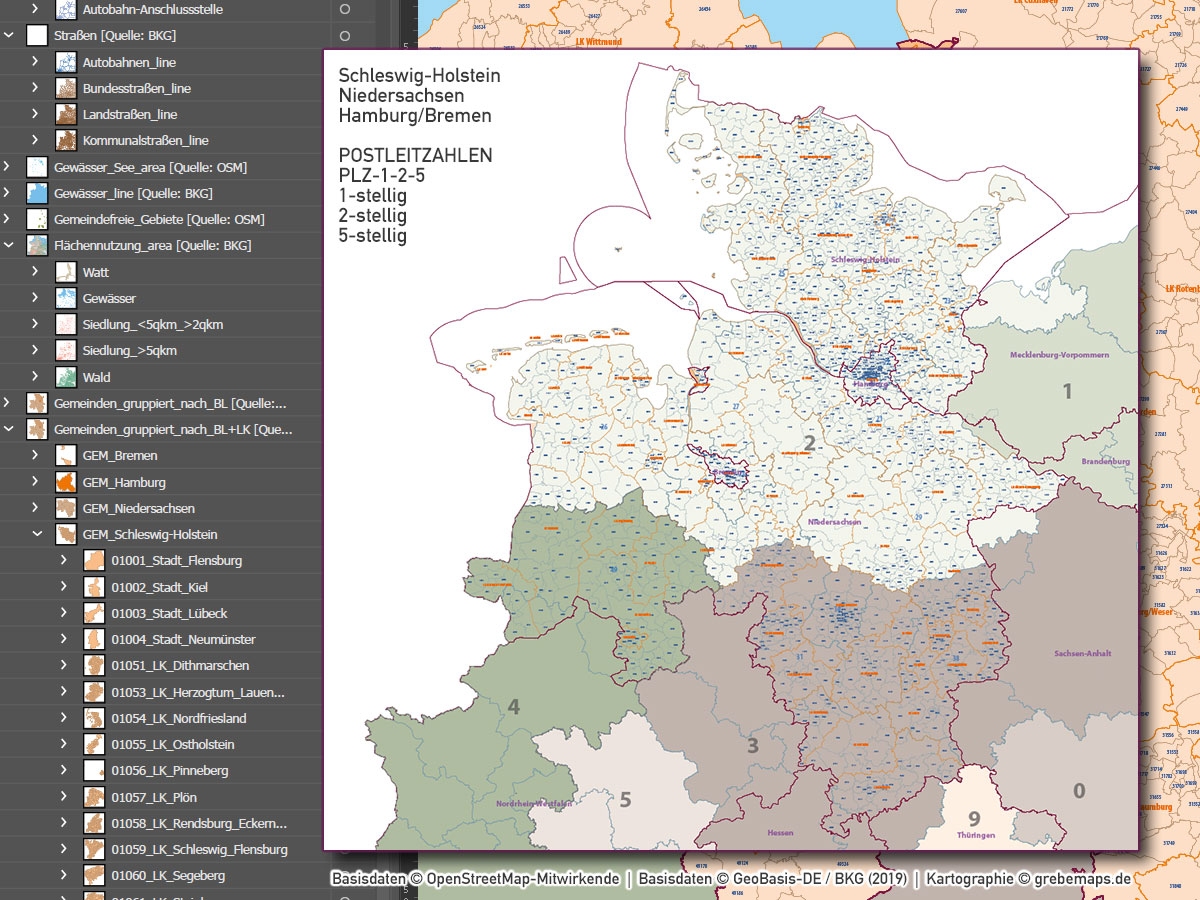Click the grebemaps.de credit link
1200x900 pixels.
pos(1082,878)
